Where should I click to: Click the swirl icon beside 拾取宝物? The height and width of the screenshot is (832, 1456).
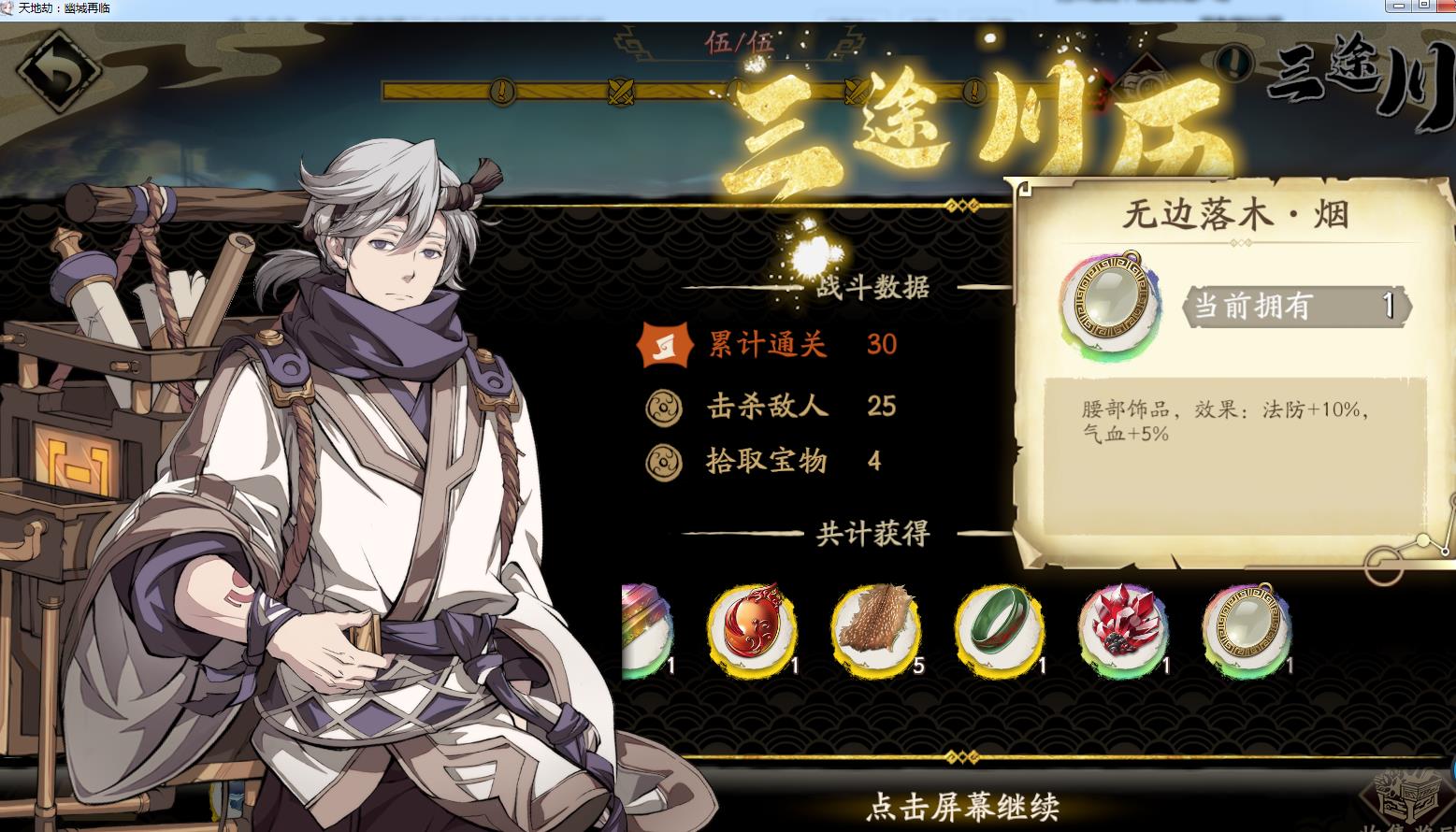click(x=664, y=462)
